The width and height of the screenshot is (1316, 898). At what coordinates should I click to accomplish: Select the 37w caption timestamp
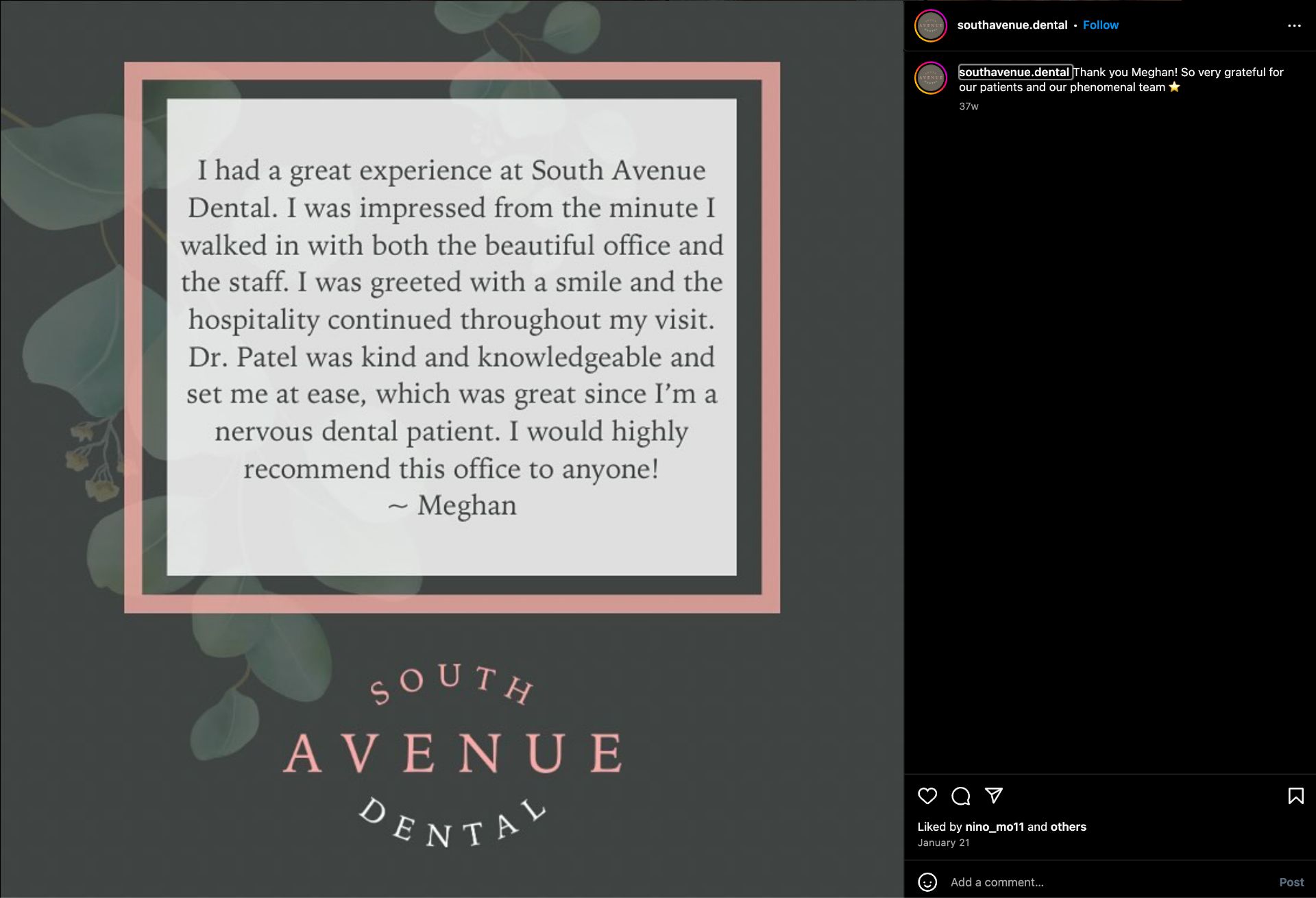pyautogui.click(x=968, y=106)
